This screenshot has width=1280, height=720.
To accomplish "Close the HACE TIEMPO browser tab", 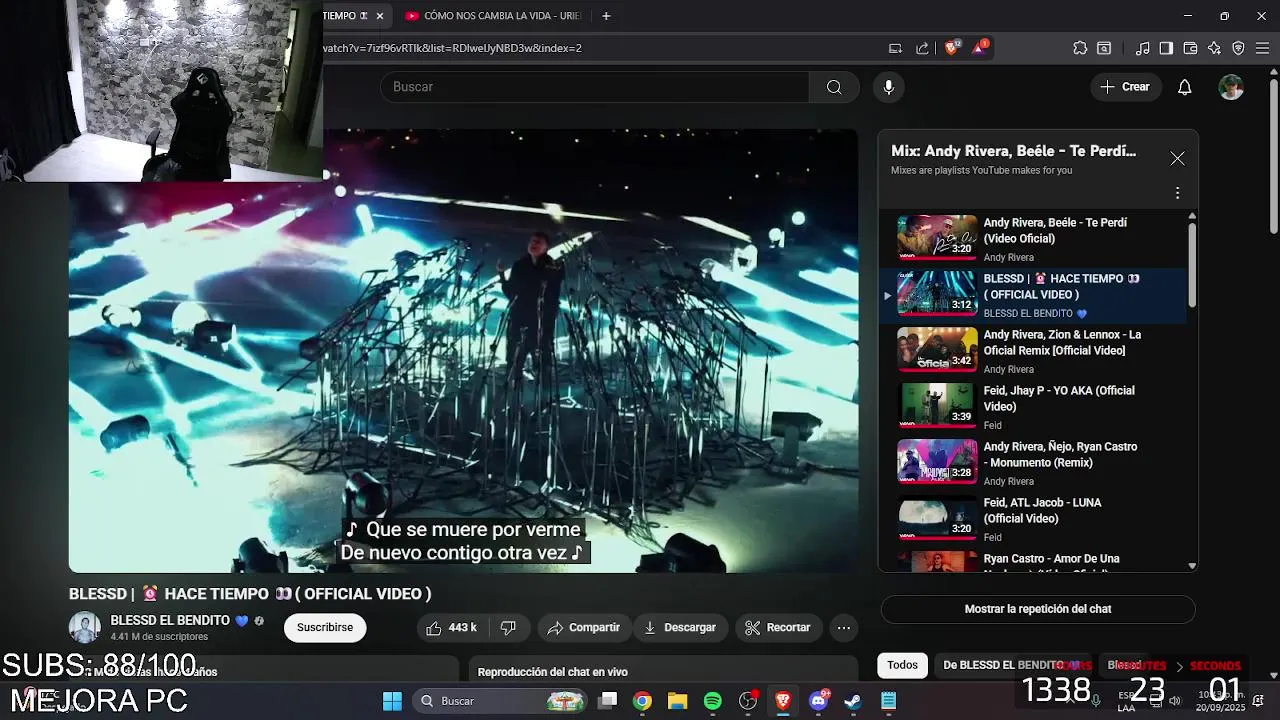I will pyautogui.click(x=379, y=16).
